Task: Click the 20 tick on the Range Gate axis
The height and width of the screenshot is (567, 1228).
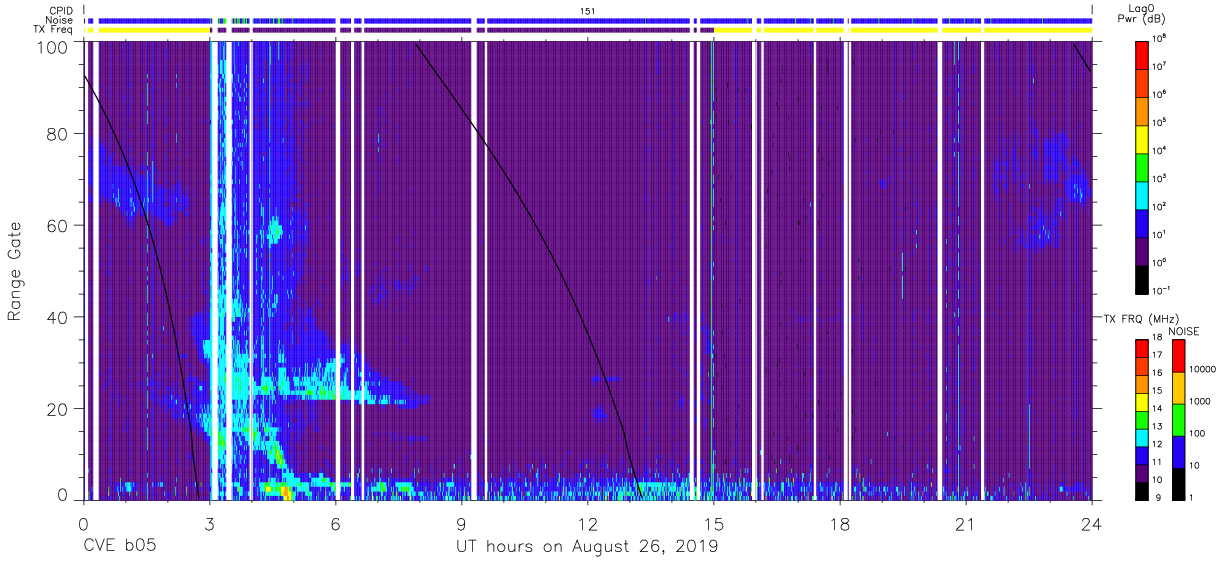Action: 58,408
